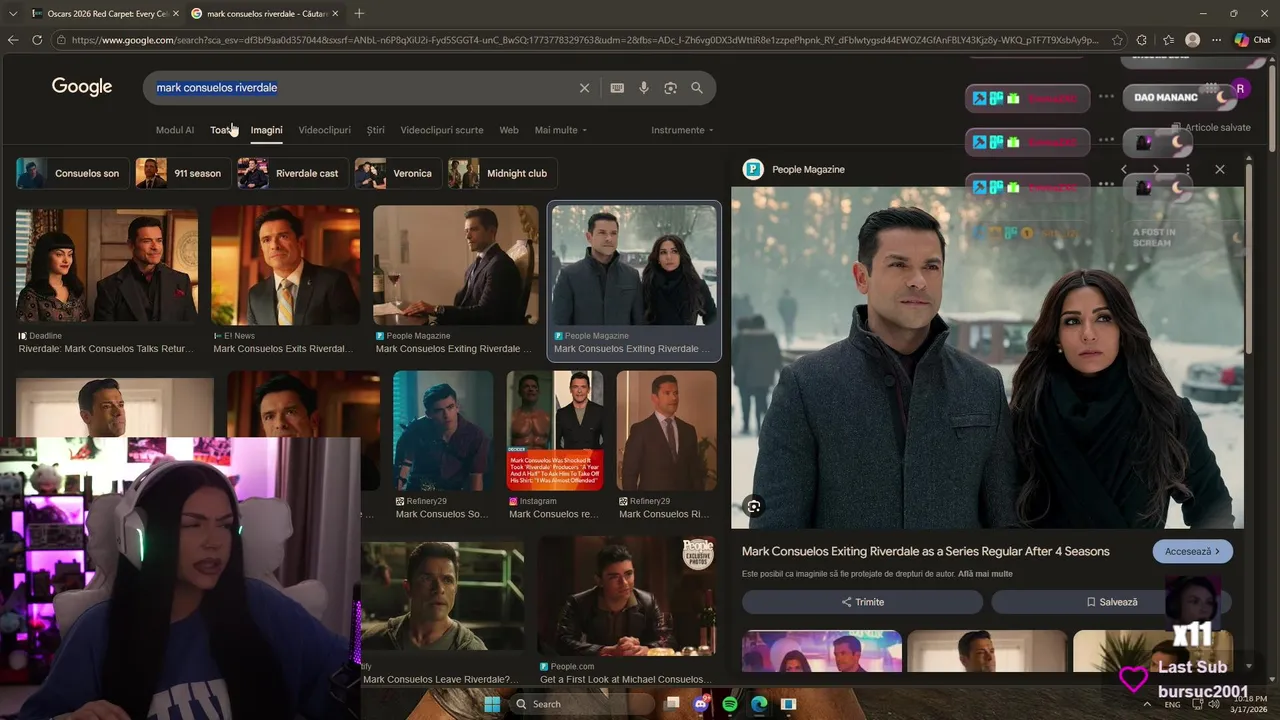Close the image preview panel
This screenshot has width=1280, height=720.
1220,169
